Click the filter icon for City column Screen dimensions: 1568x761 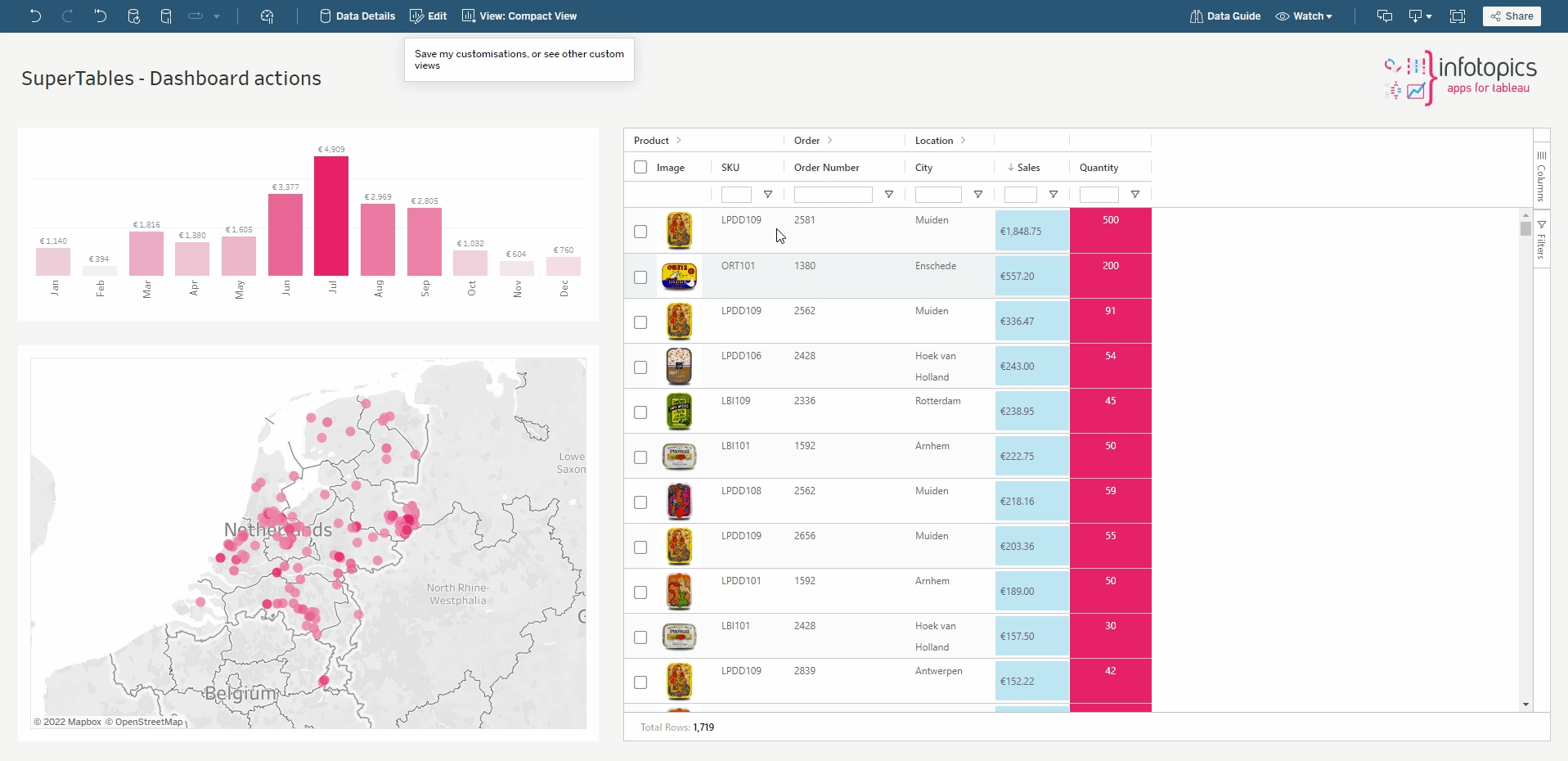click(977, 195)
